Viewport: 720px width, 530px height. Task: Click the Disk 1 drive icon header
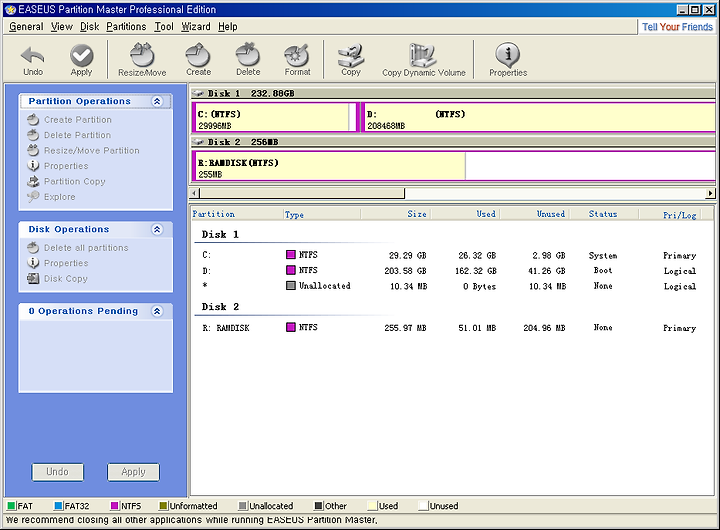[x=198, y=94]
